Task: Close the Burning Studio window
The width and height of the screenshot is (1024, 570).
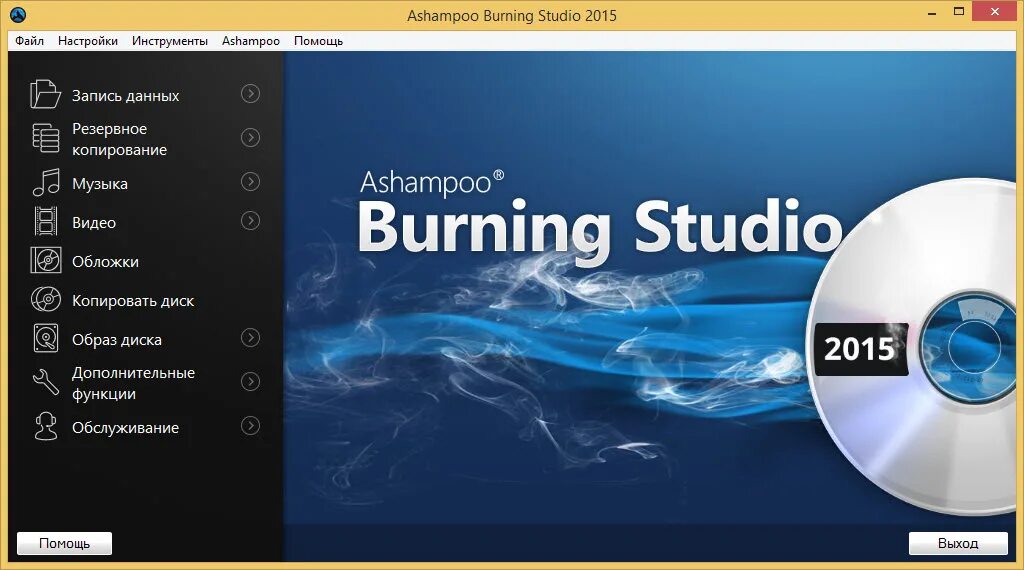Action: tap(995, 12)
